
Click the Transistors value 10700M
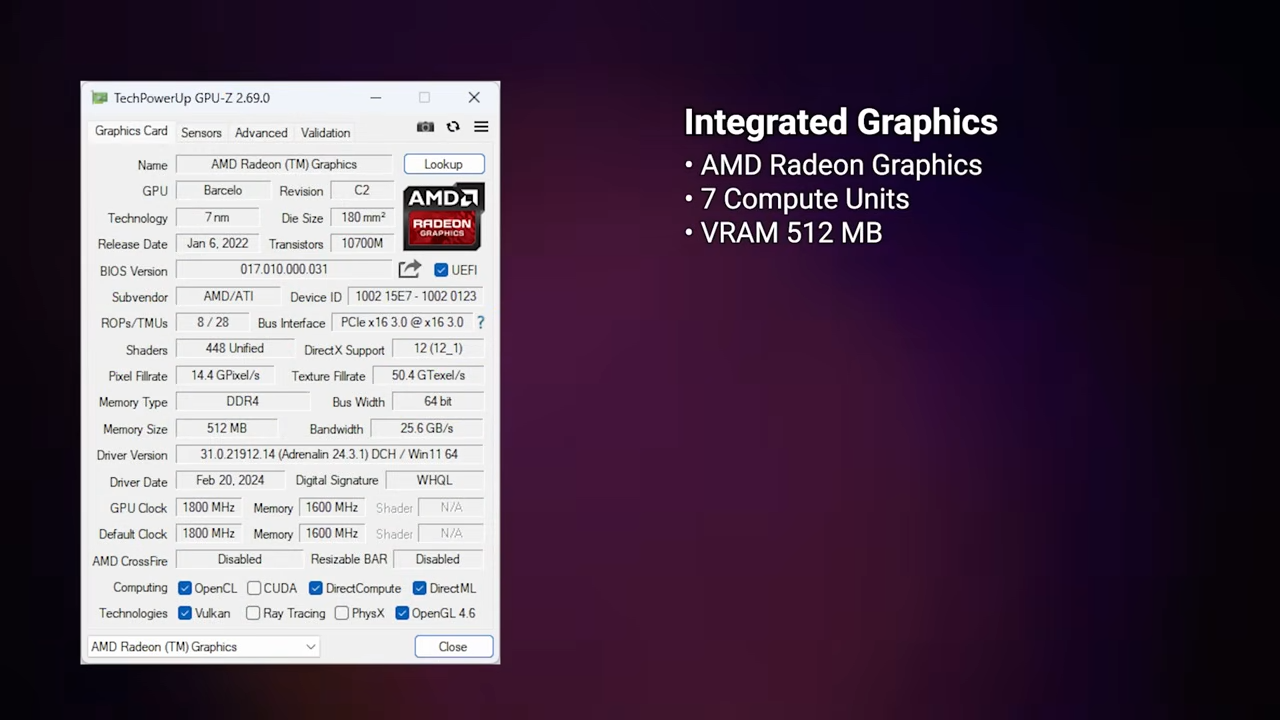click(362, 243)
